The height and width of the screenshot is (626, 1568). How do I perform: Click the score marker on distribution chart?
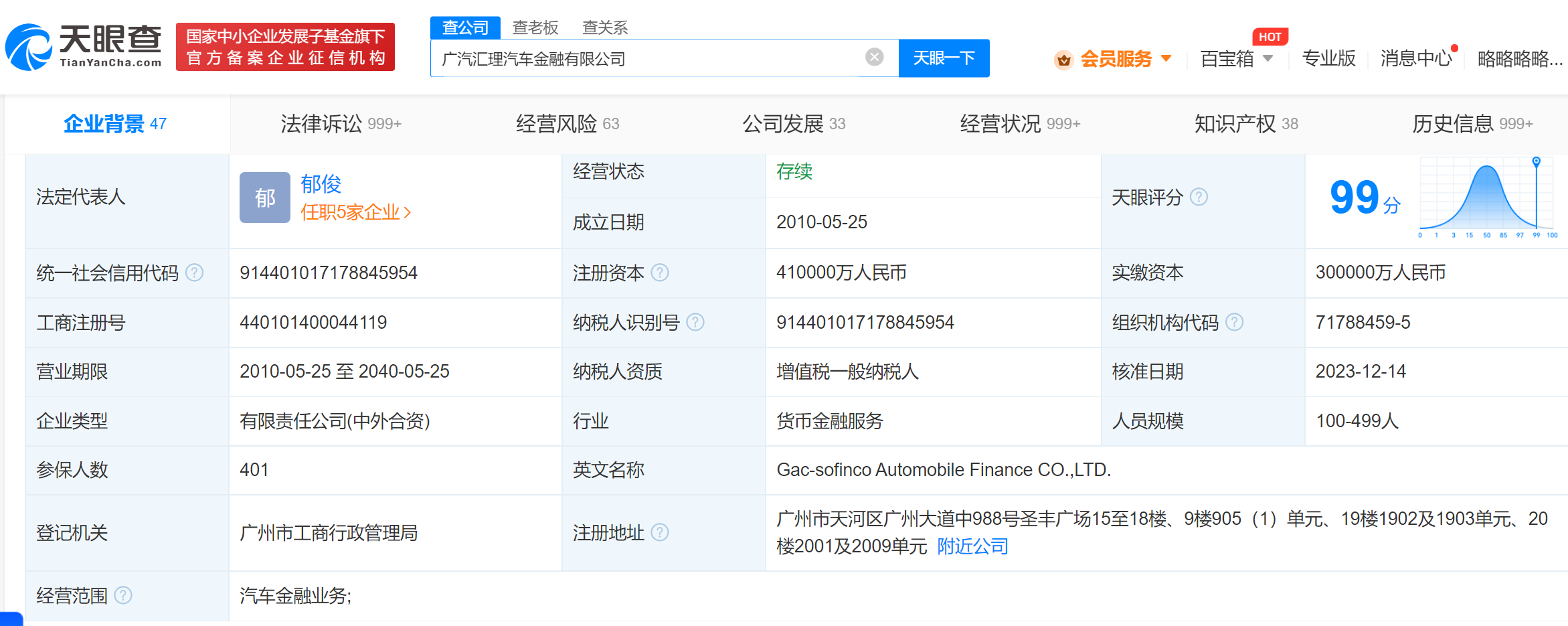(x=1537, y=161)
